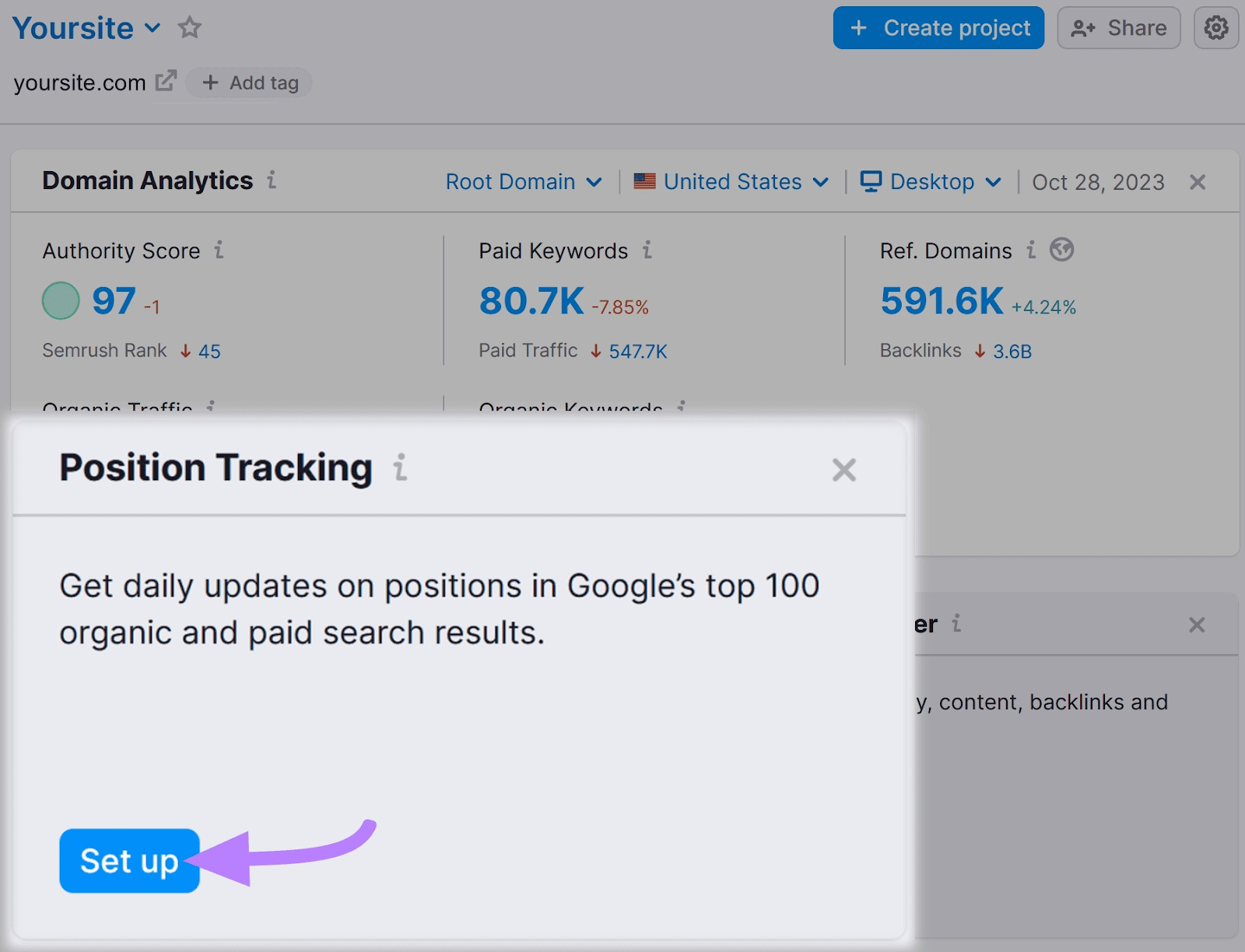Viewport: 1245px width, 952px height.
Task: Add a tag to yoursite.com
Action: point(249,82)
